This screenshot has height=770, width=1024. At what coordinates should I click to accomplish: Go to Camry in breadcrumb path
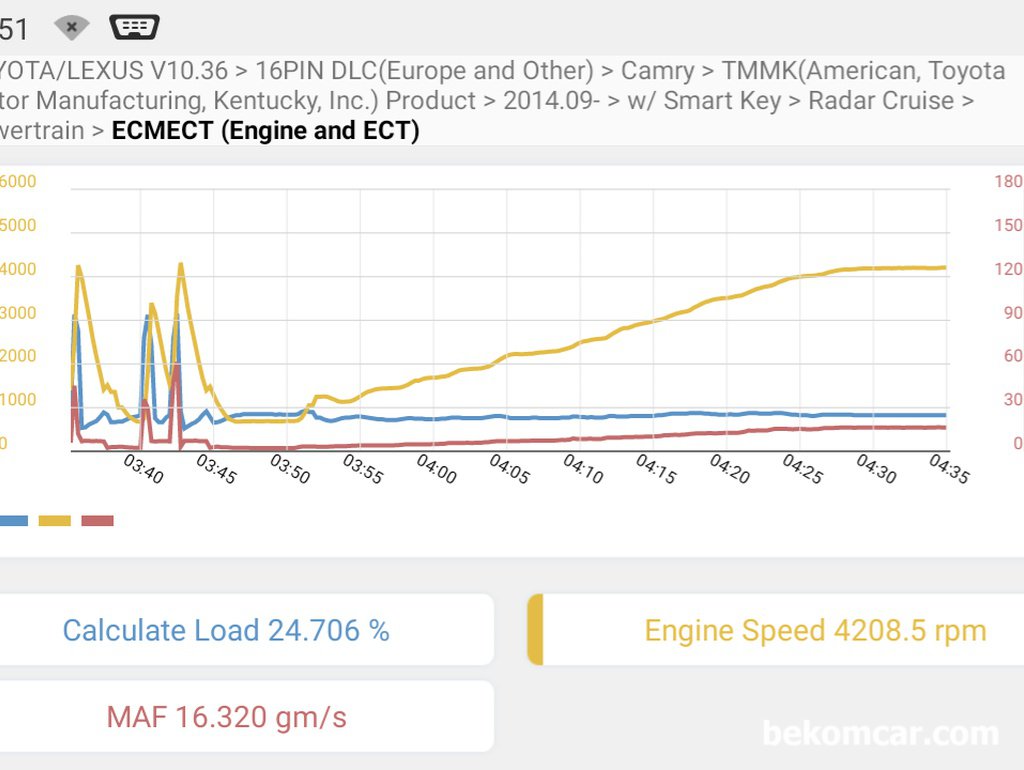coord(657,71)
